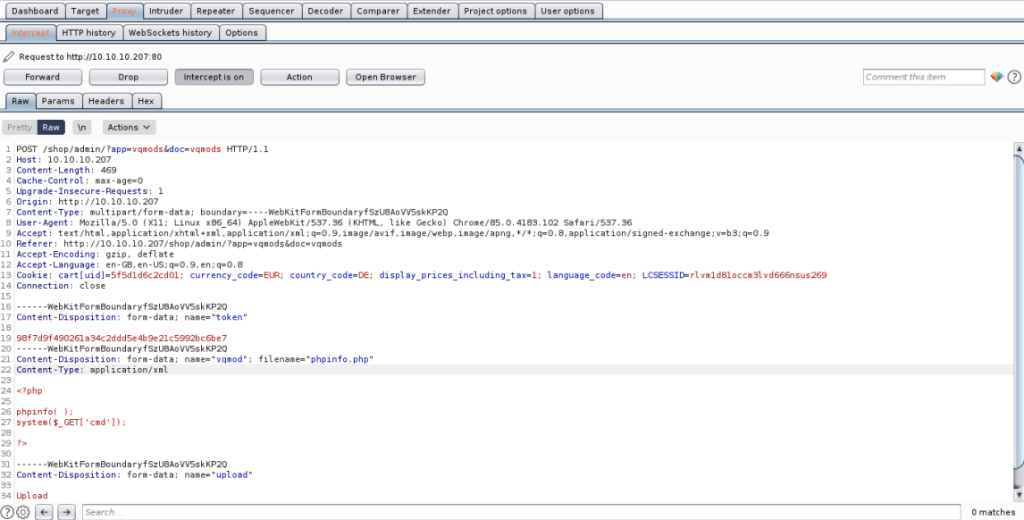The image size is (1024, 520).
Task: Click the "Request to http://10.10.10.207:80" label
Action: click(x=91, y=57)
